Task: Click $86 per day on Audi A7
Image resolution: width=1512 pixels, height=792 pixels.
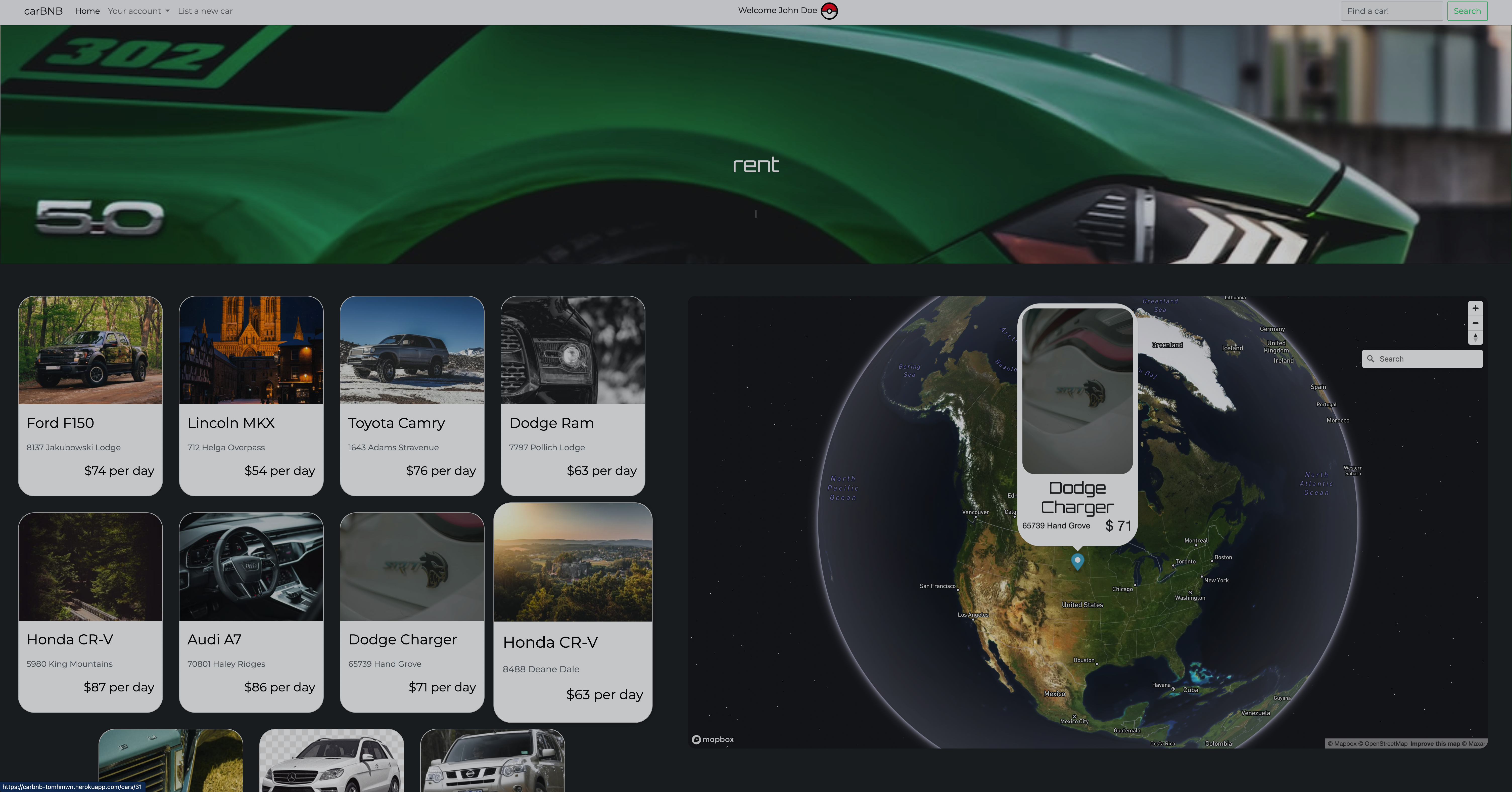Action: pos(279,687)
